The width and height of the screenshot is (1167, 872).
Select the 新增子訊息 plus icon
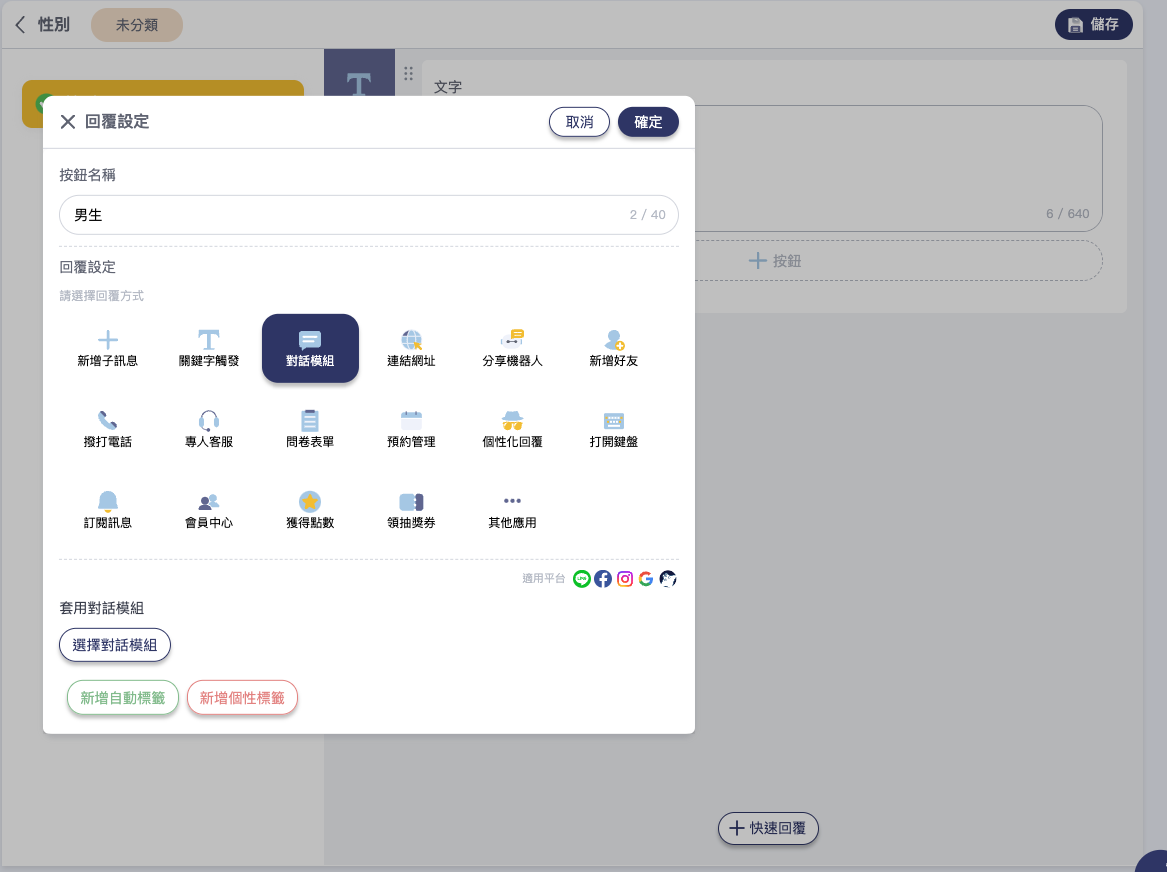[x=108, y=341]
